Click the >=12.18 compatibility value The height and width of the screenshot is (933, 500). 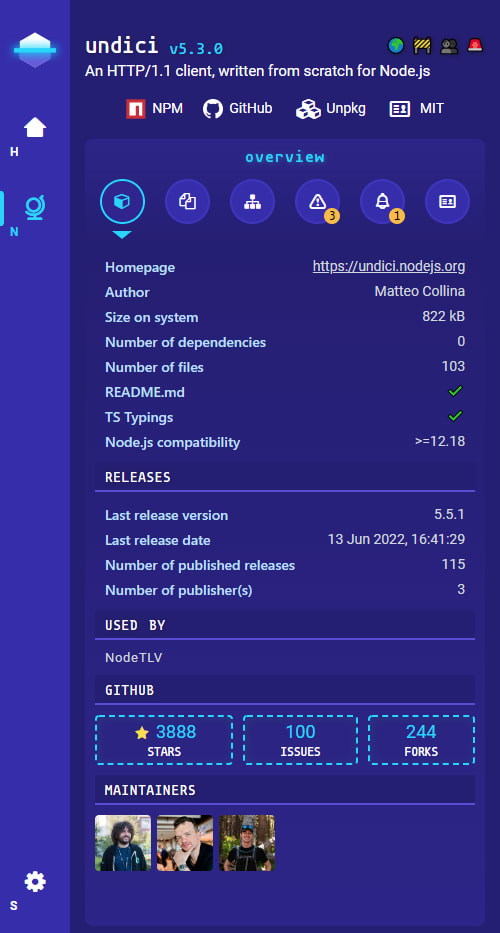pos(440,442)
